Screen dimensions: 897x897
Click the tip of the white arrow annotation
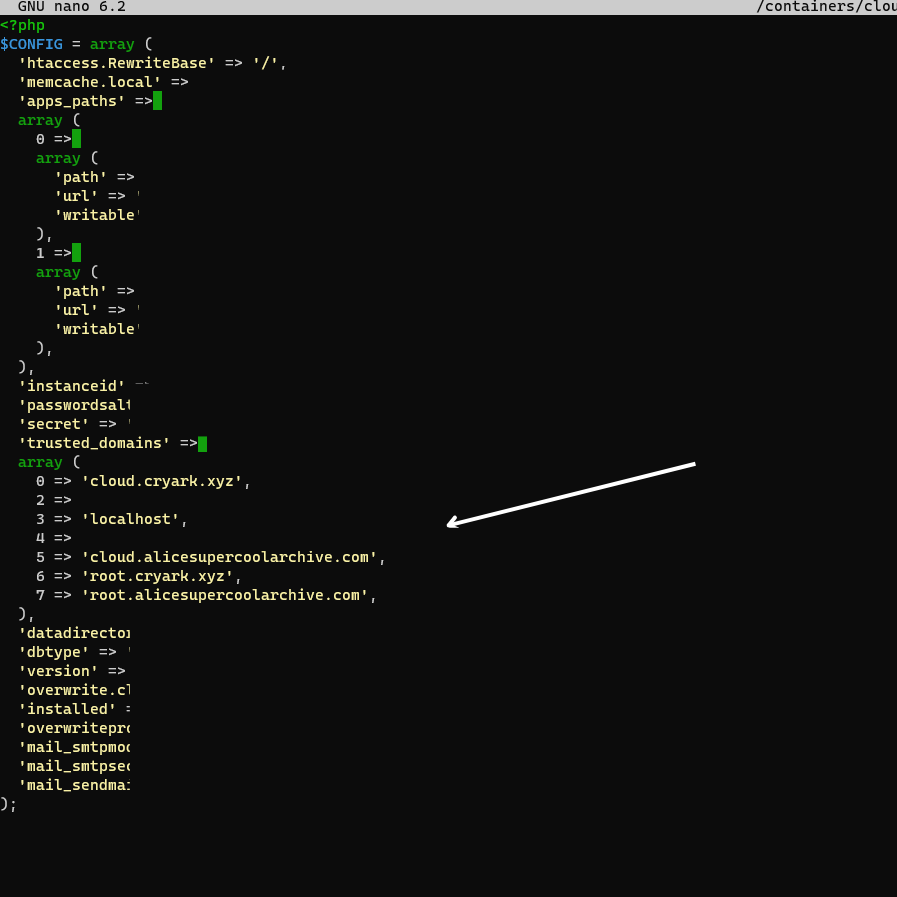pos(449,524)
